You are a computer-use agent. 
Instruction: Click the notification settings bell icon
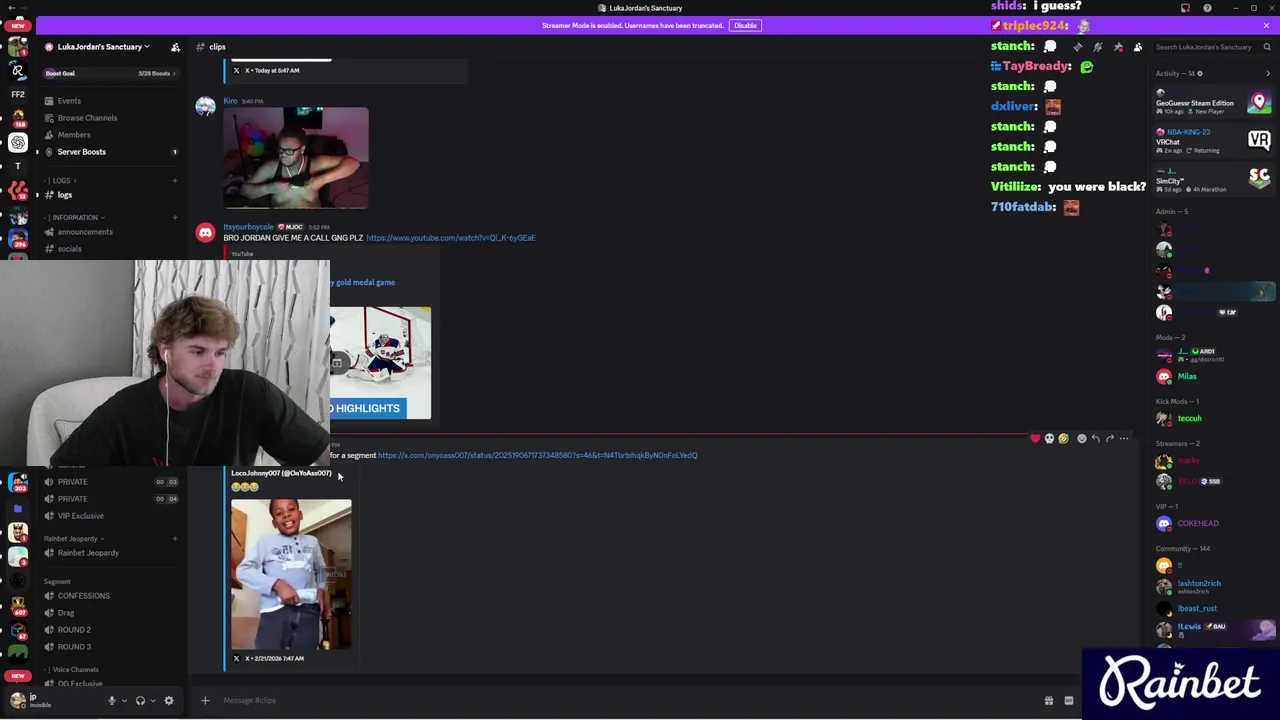point(1098,47)
